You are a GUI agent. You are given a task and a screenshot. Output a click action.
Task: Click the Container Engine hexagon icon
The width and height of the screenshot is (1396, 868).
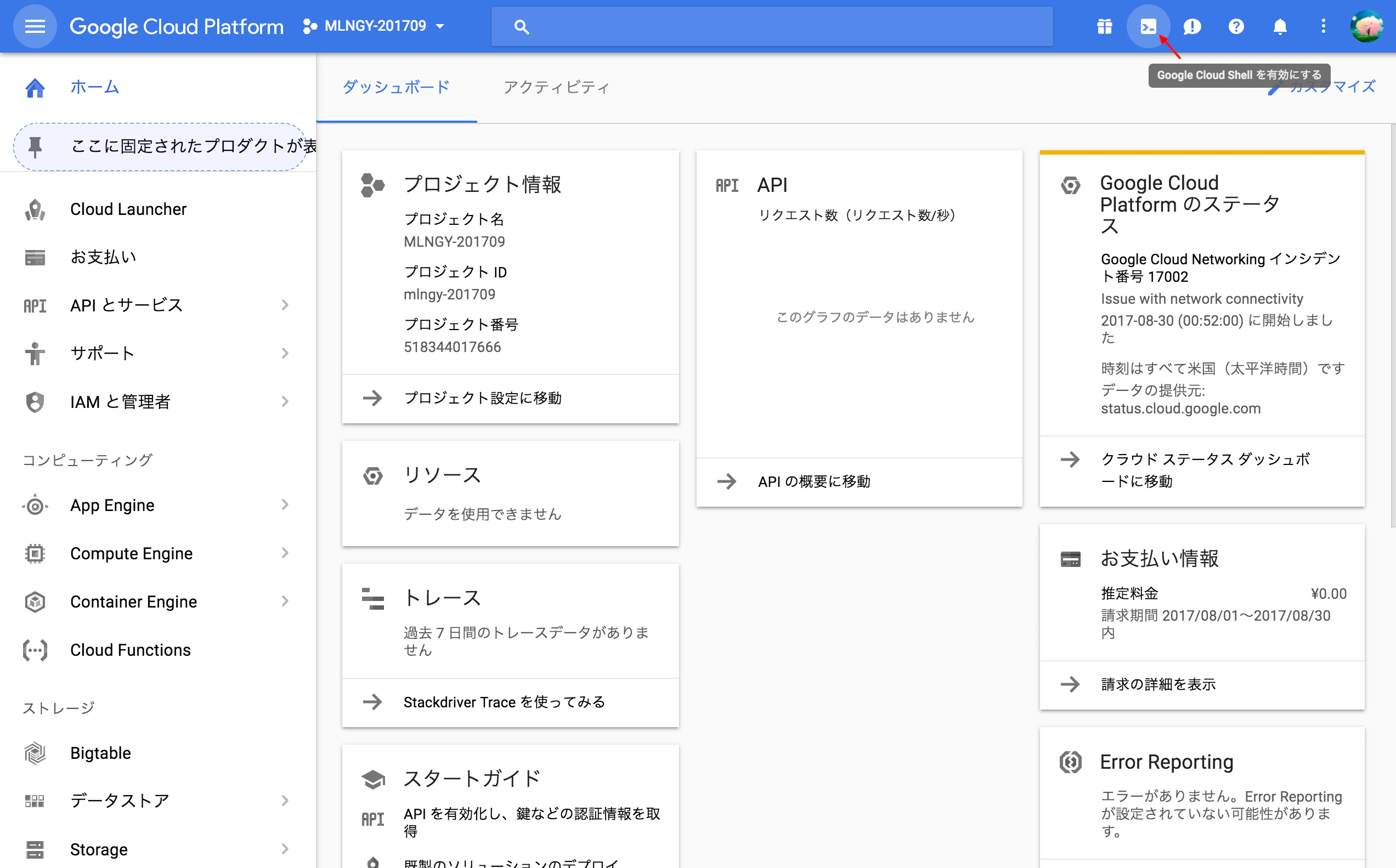[35, 602]
